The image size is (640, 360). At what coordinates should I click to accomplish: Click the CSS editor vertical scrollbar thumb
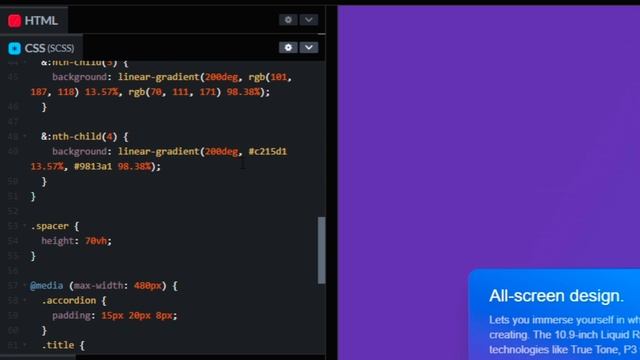[322, 250]
